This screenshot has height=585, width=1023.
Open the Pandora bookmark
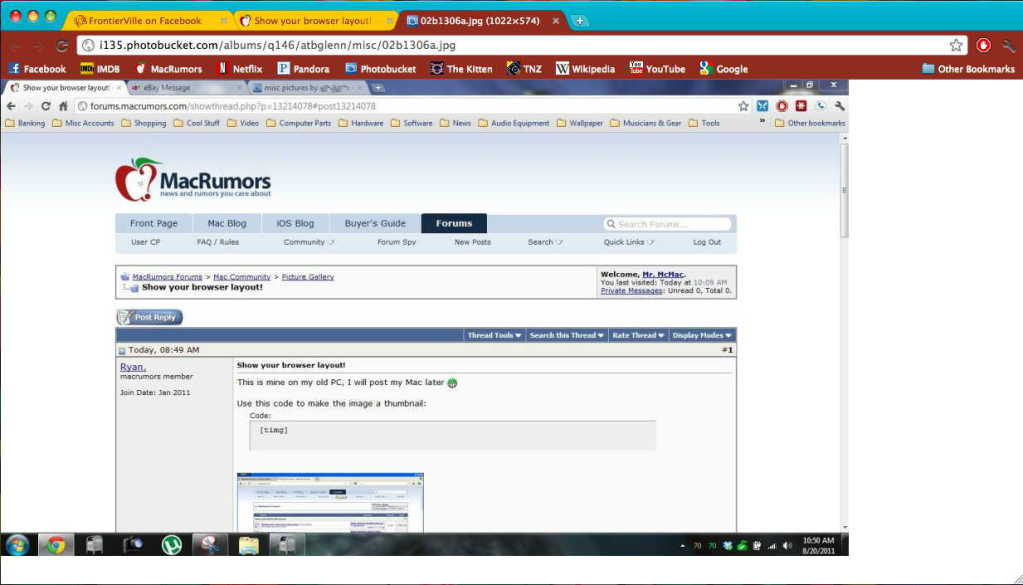[303, 68]
